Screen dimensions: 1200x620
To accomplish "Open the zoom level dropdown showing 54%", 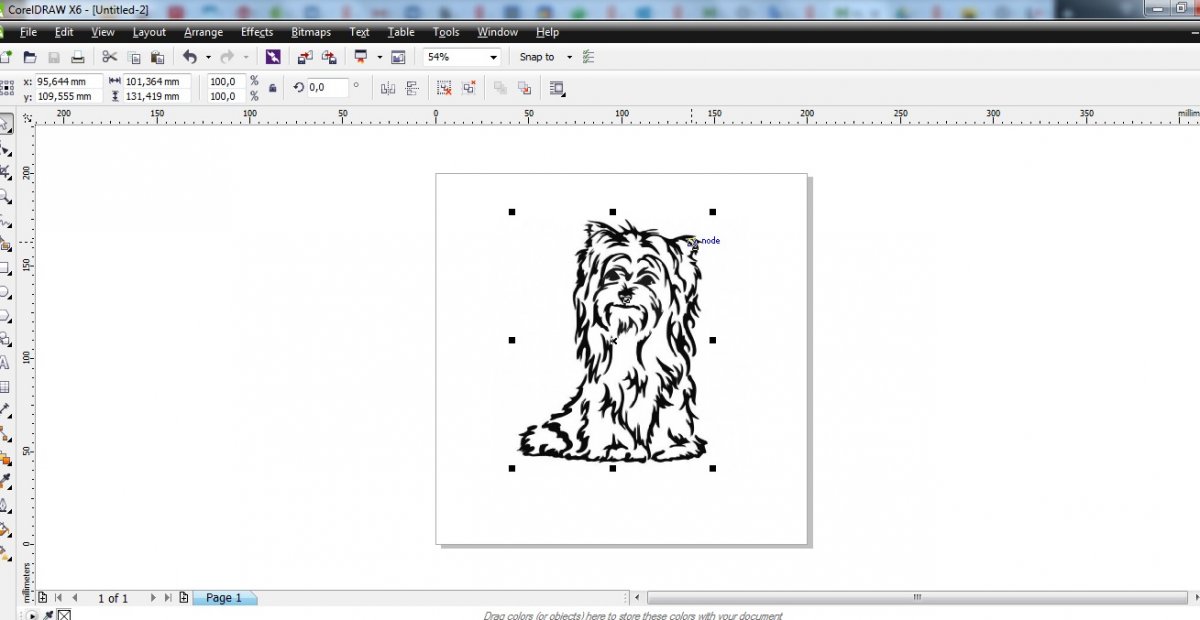I will (493, 58).
